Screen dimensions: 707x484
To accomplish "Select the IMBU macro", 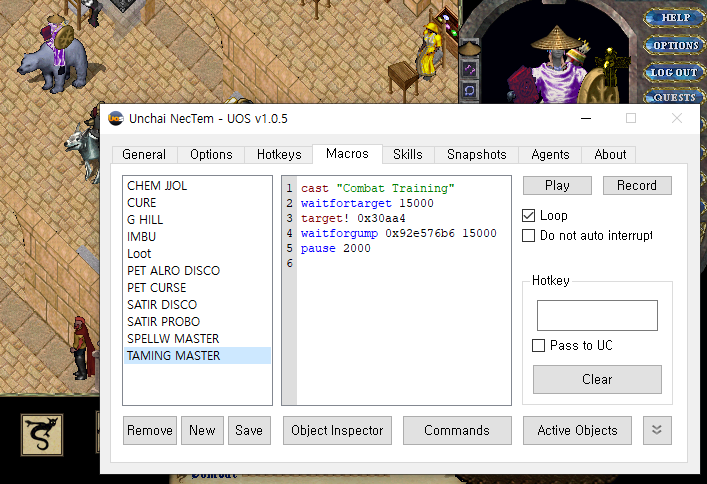I will (x=197, y=236).
